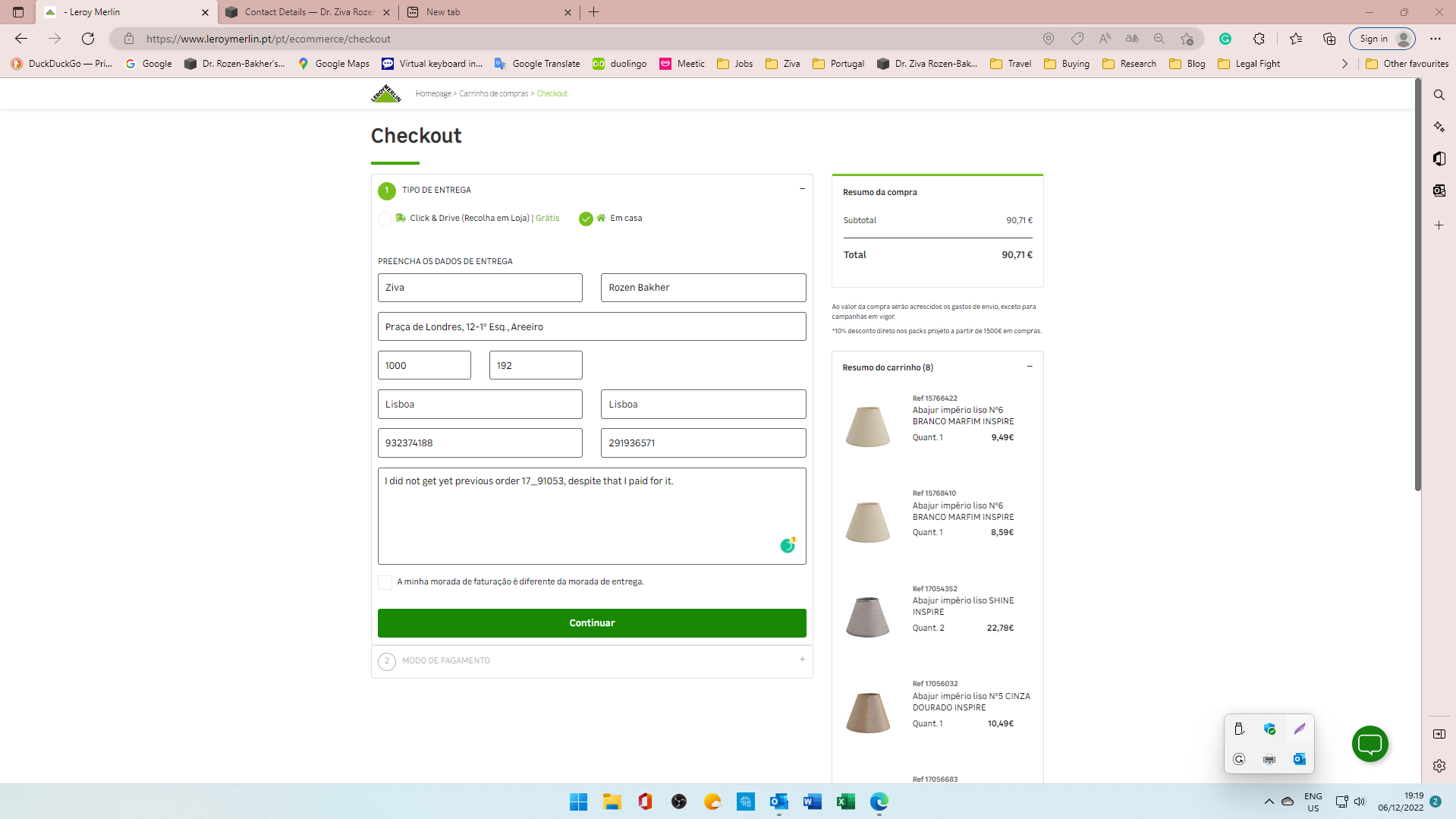Open Edge Settings and more menu

click(1436, 39)
